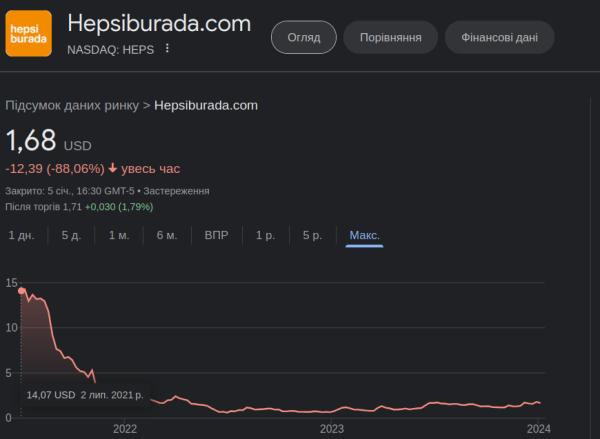600x439 pixels.
Task: Choose the 1 м. chart range
Action: [x=119, y=235]
